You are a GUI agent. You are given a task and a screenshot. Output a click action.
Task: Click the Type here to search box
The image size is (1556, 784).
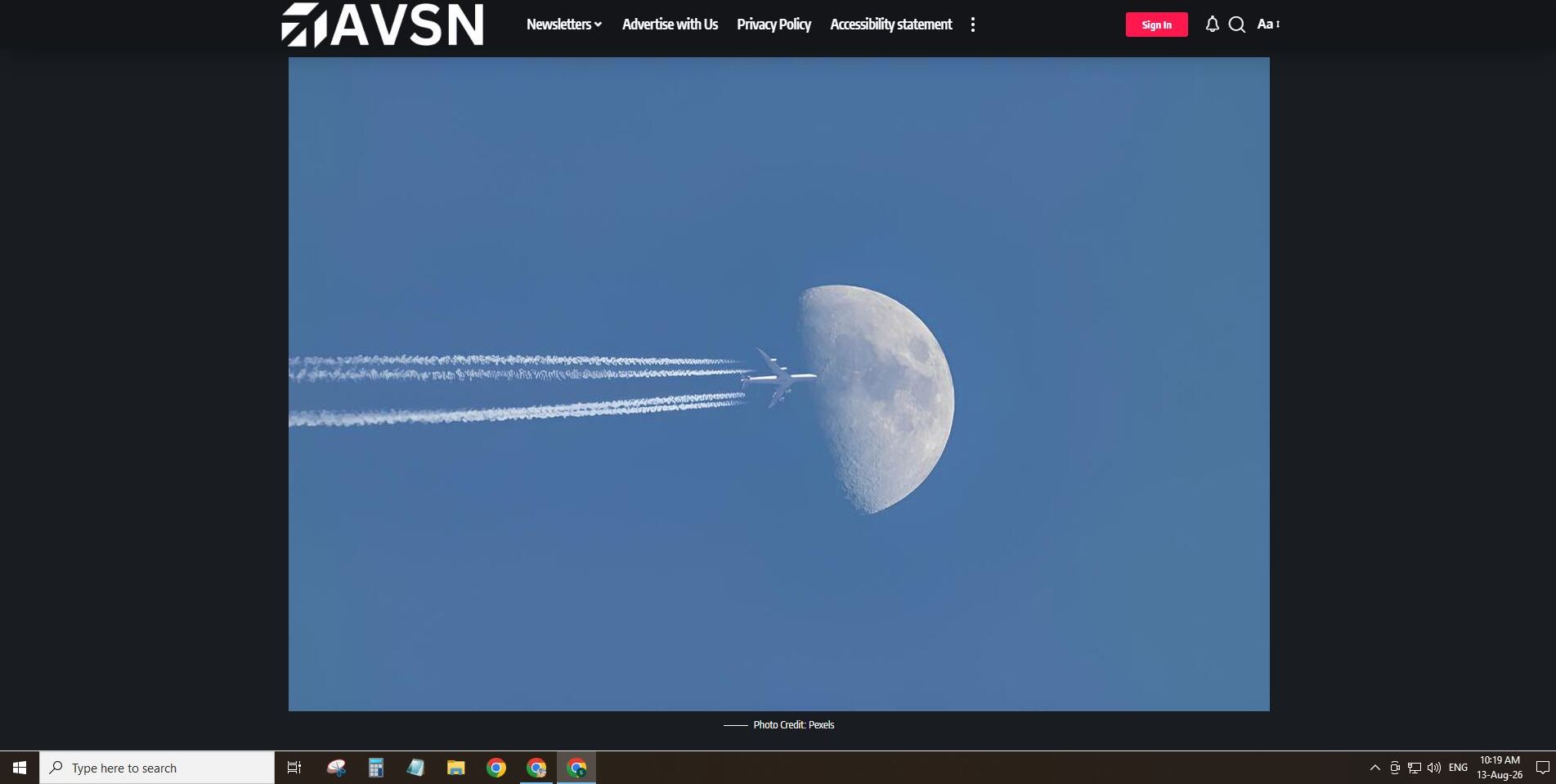point(157,768)
